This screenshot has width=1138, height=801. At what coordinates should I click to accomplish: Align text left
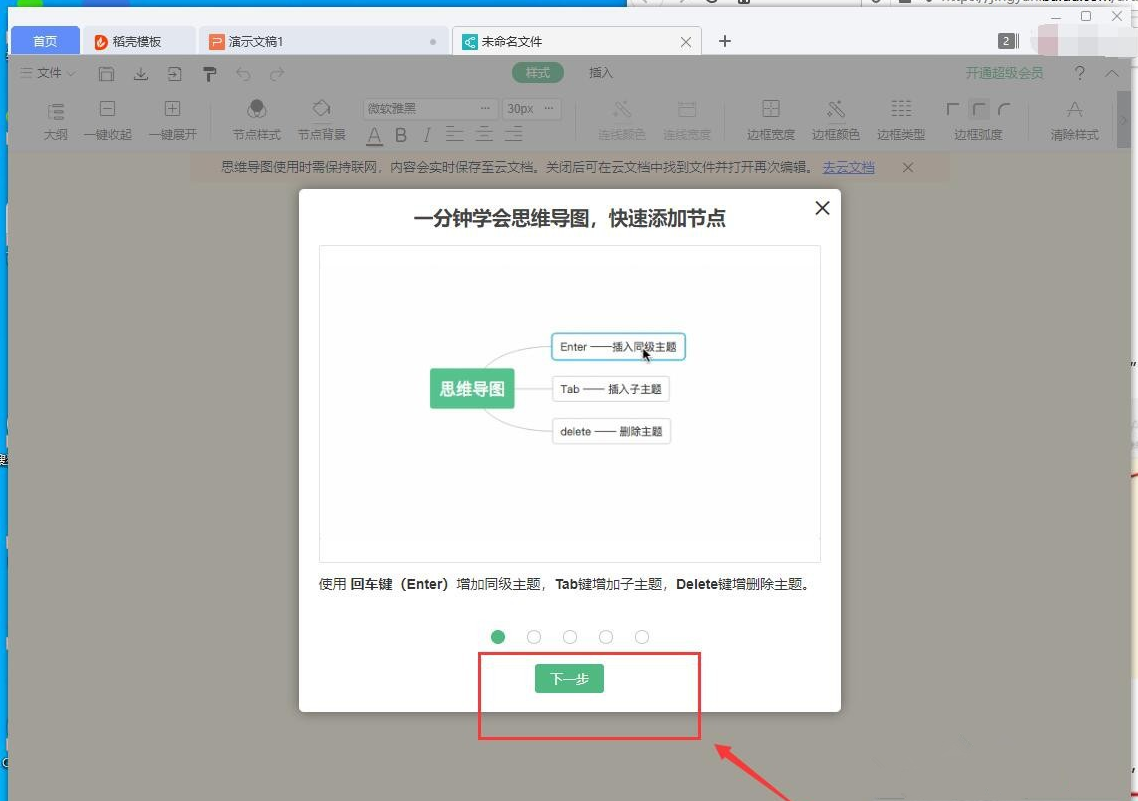454,134
